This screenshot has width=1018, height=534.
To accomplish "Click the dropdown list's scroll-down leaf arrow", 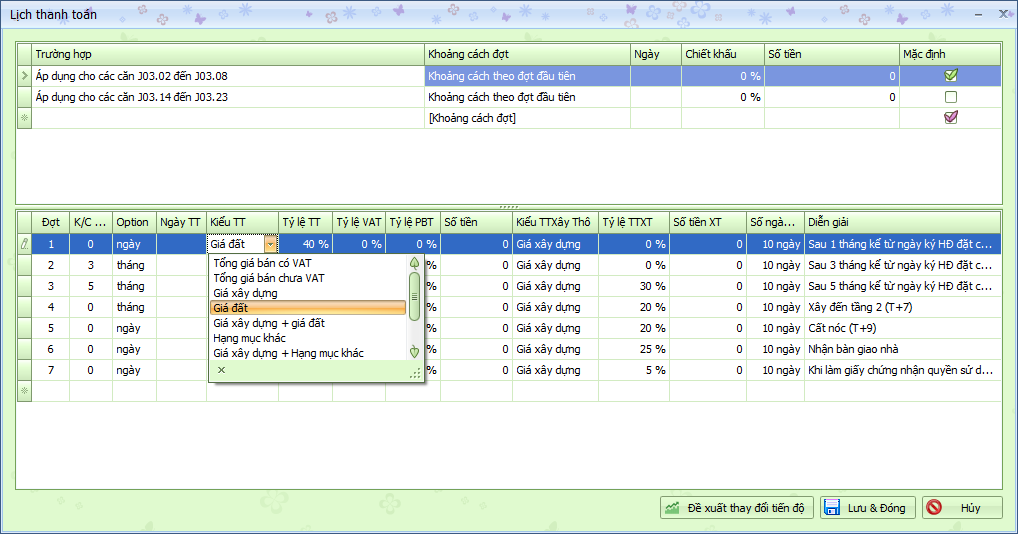I will point(415,351).
